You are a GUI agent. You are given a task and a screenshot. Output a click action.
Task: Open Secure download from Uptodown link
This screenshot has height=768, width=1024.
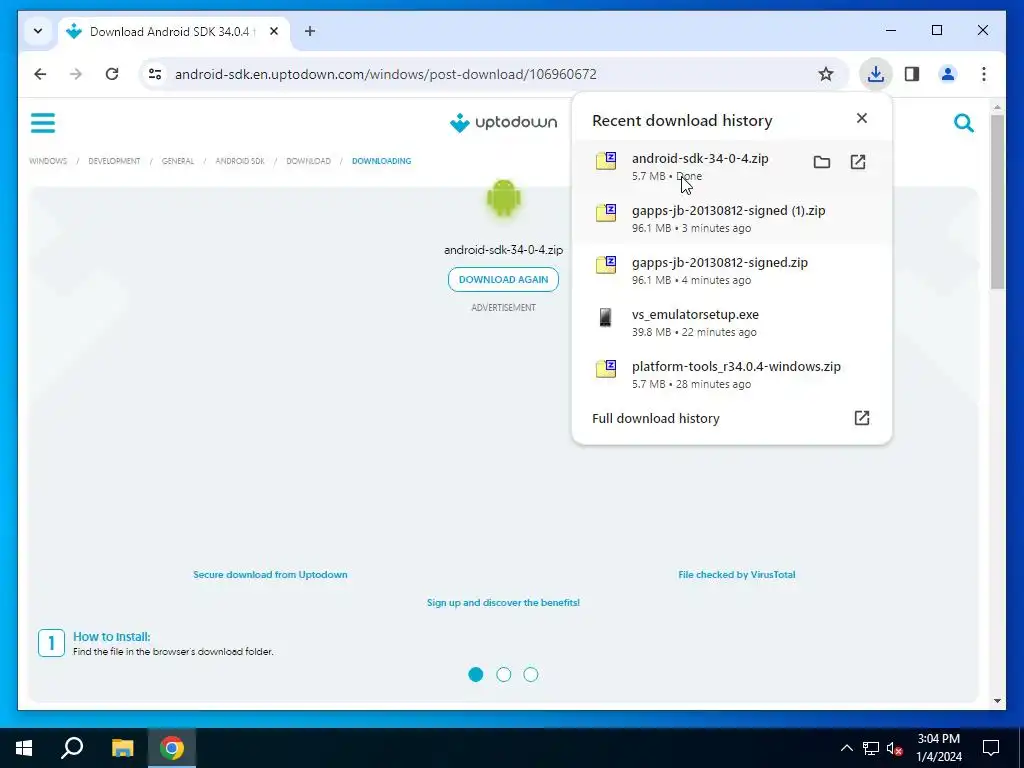270,575
